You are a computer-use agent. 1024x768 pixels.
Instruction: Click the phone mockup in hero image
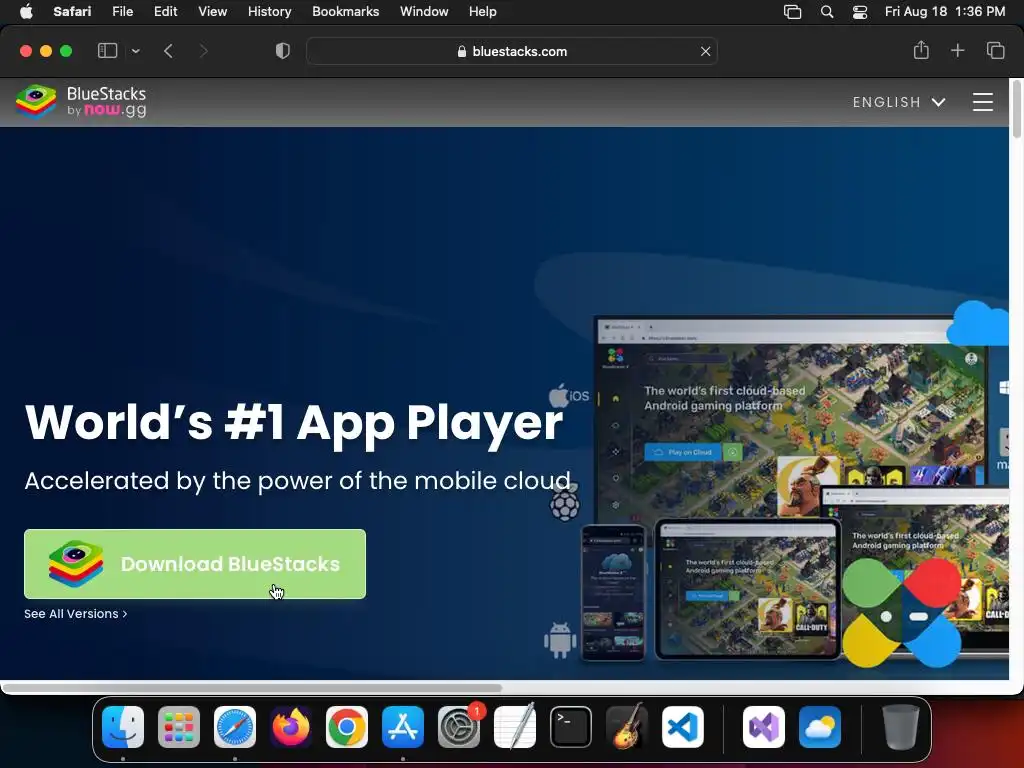tap(613, 592)
